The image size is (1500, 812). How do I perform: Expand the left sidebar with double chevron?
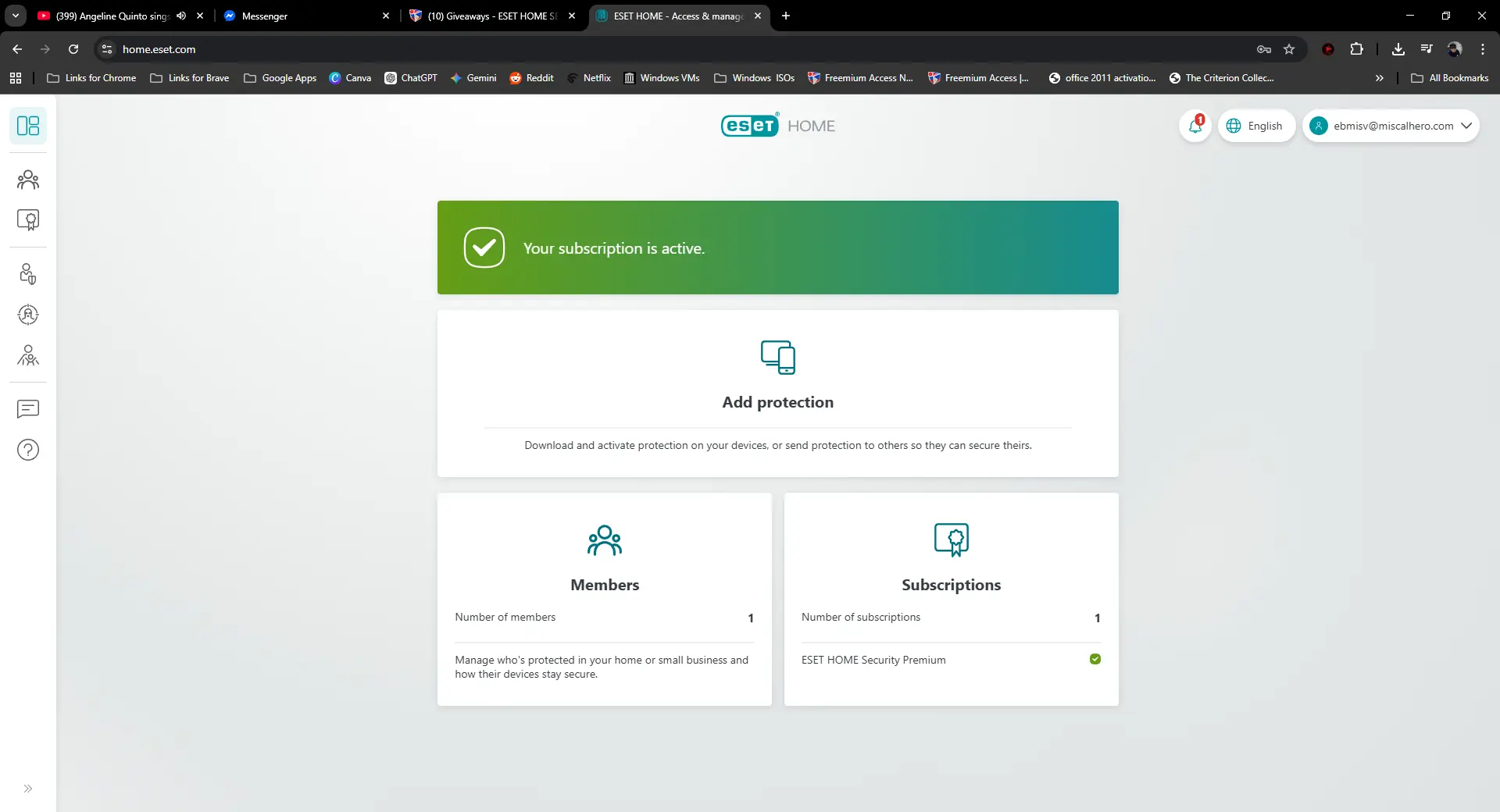(28, 789)
